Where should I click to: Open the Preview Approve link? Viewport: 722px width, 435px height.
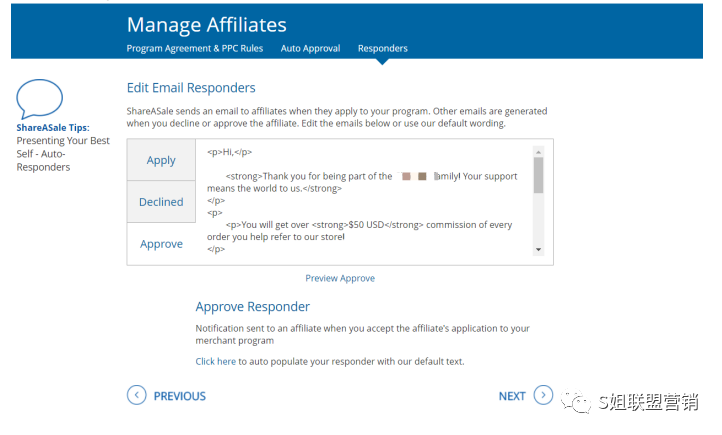click(x=340, y=278)
